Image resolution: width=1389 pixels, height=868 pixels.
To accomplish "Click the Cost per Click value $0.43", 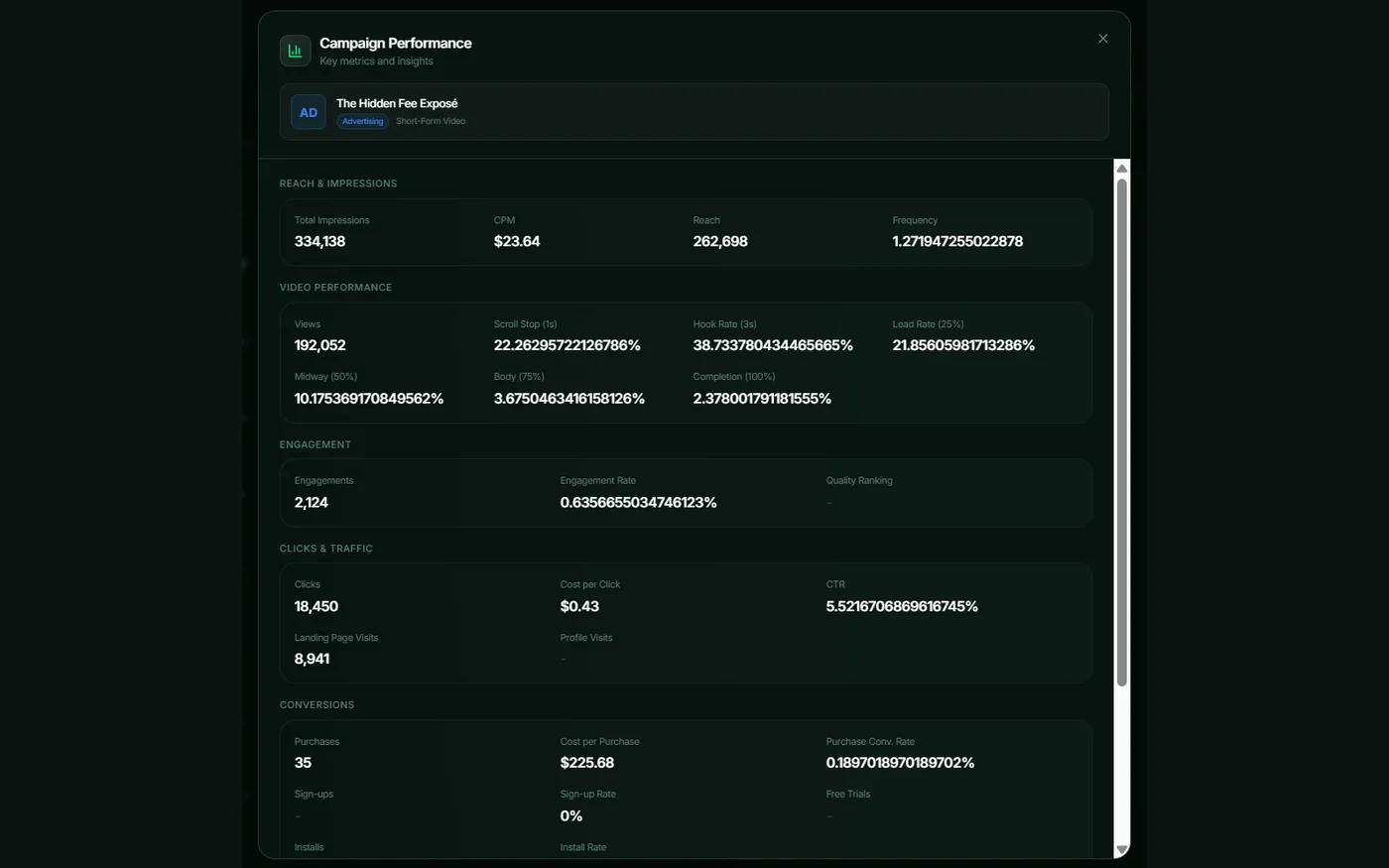I will pos(579,606).
